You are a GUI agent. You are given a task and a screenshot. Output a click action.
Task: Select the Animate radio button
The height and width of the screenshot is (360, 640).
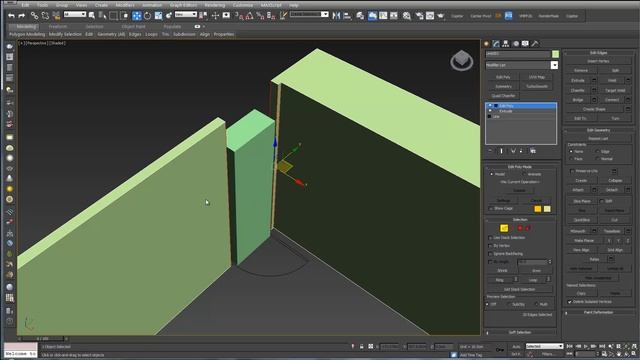tap(524, 174)
